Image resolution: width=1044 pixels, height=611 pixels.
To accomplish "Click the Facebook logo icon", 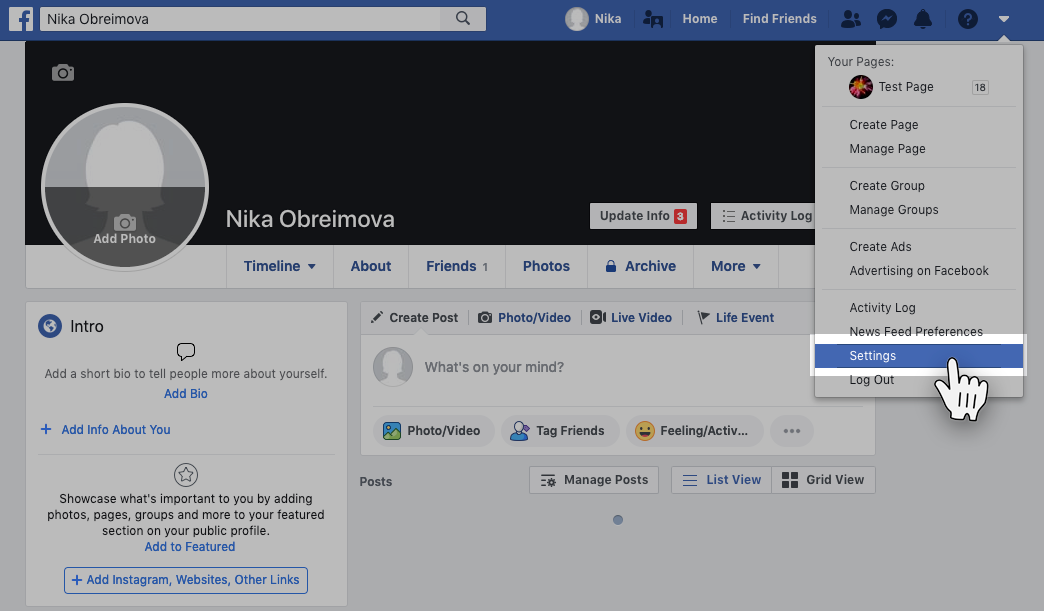I will click(x=21, y=19).
